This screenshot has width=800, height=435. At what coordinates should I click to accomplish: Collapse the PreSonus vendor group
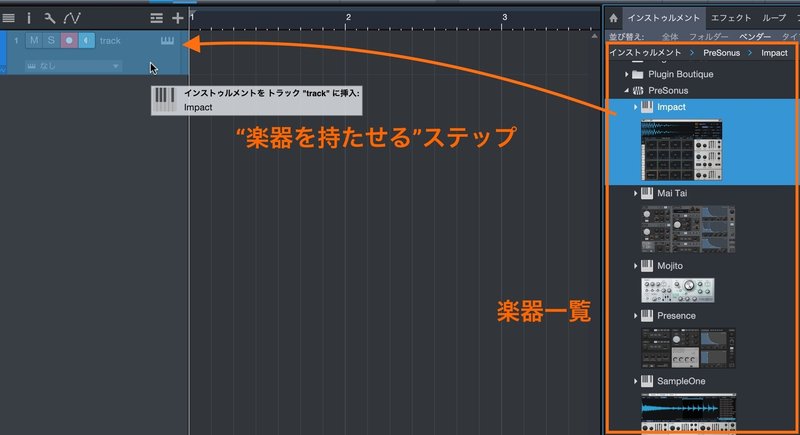[627, 91]
